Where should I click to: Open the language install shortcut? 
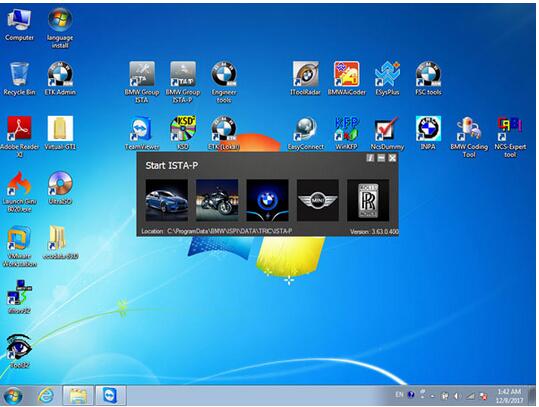click(x=60, y=28)
